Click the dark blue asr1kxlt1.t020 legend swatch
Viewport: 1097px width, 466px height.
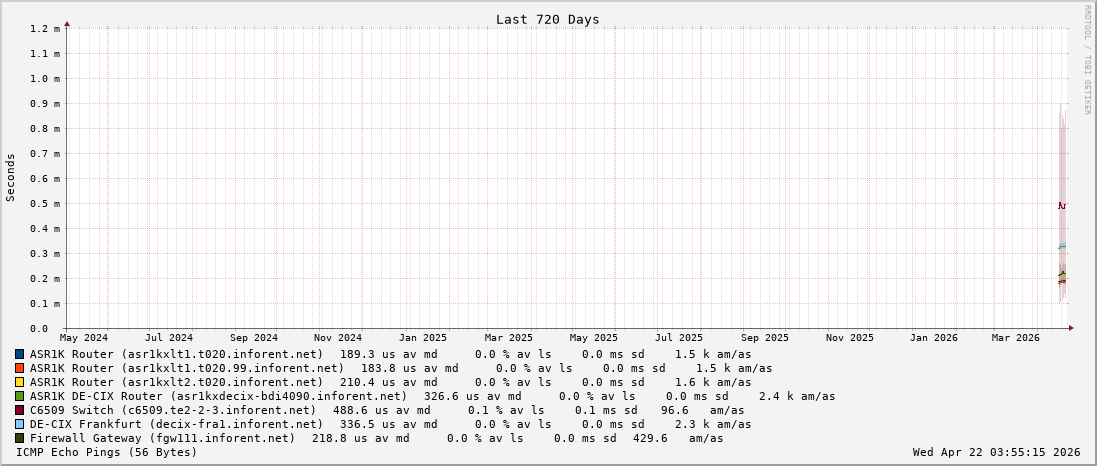pos(20,354)
